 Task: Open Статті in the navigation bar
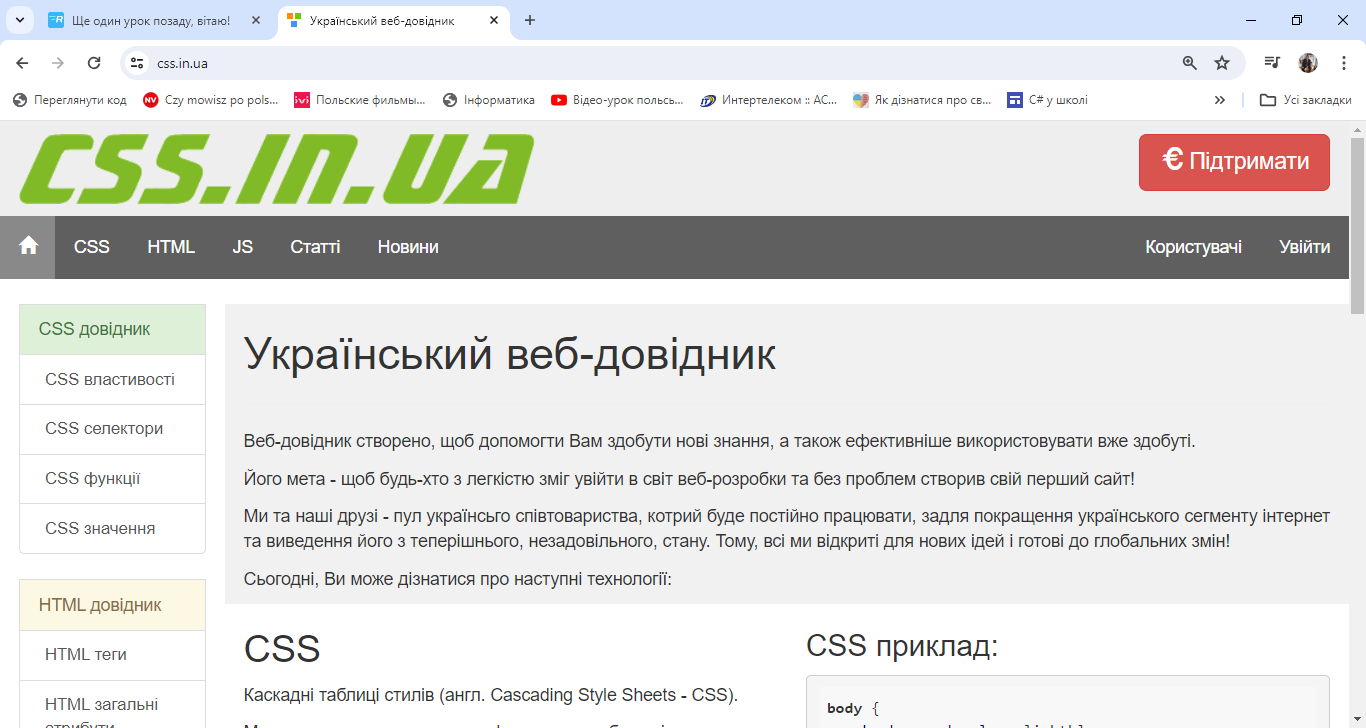coord(315,247)
